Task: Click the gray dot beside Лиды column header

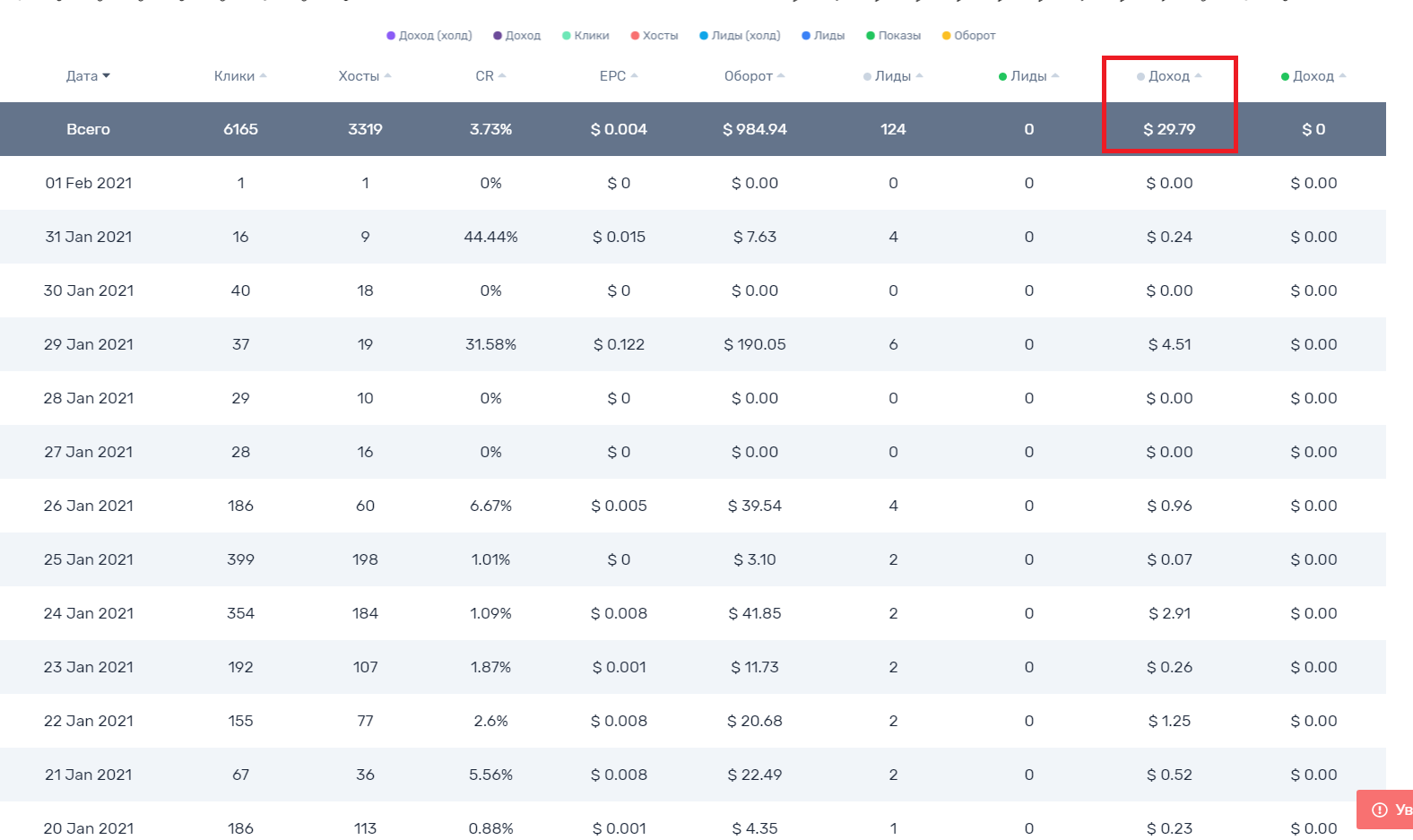Action: (867, 77)
